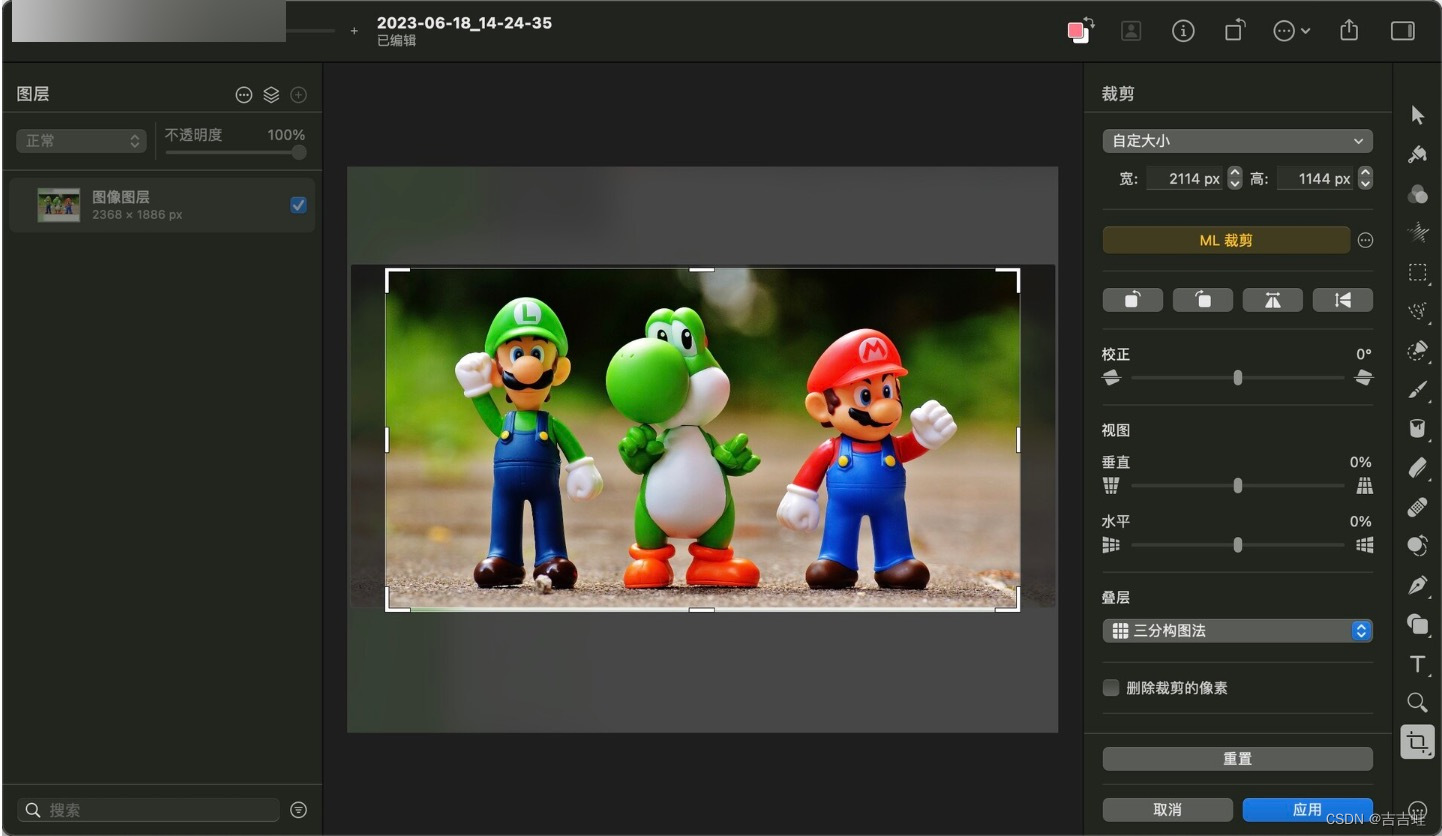Select the Zoom magnifier tool

1417,702
